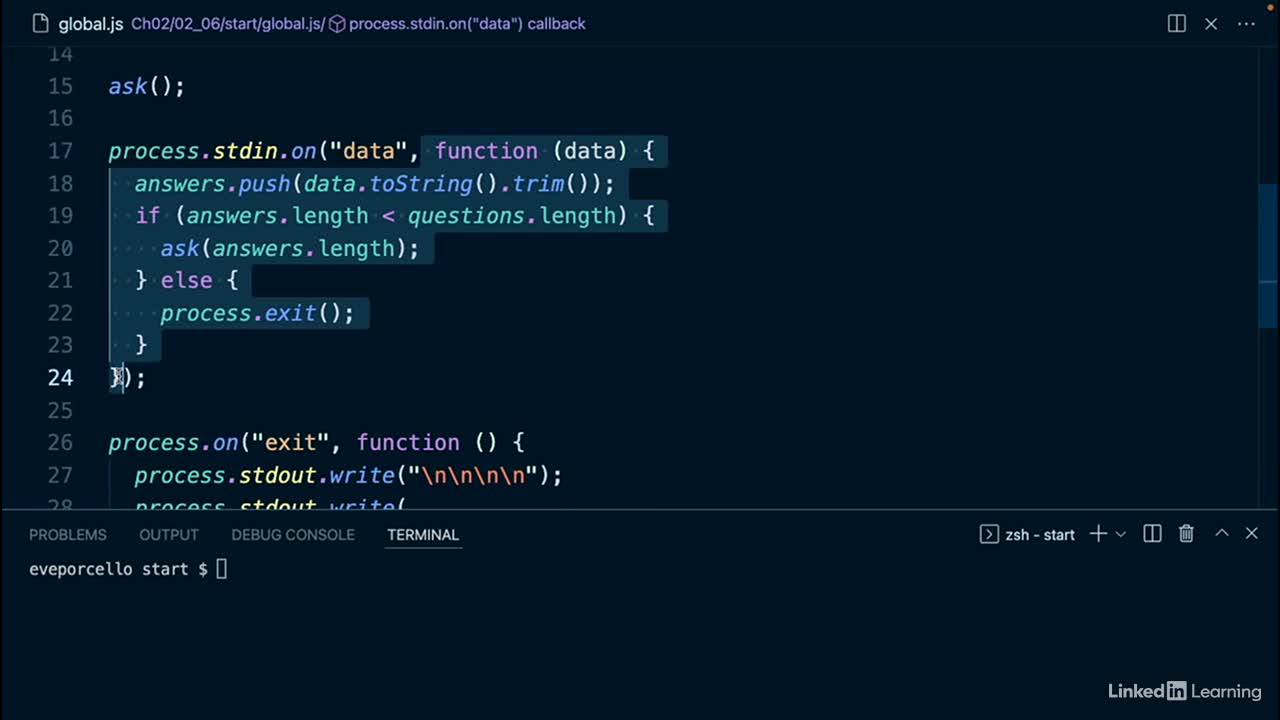Viewport: 1280px width, 720px height.
Task: Click line number 26 in the gutter
Action: 60,443
